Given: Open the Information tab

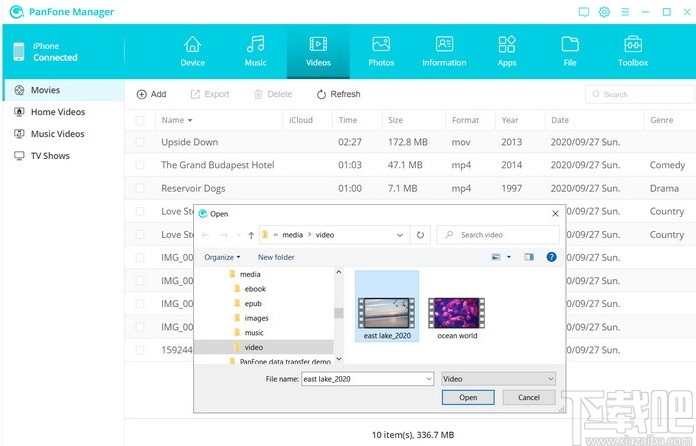Looking at the screenshot, I should [444, 51].
